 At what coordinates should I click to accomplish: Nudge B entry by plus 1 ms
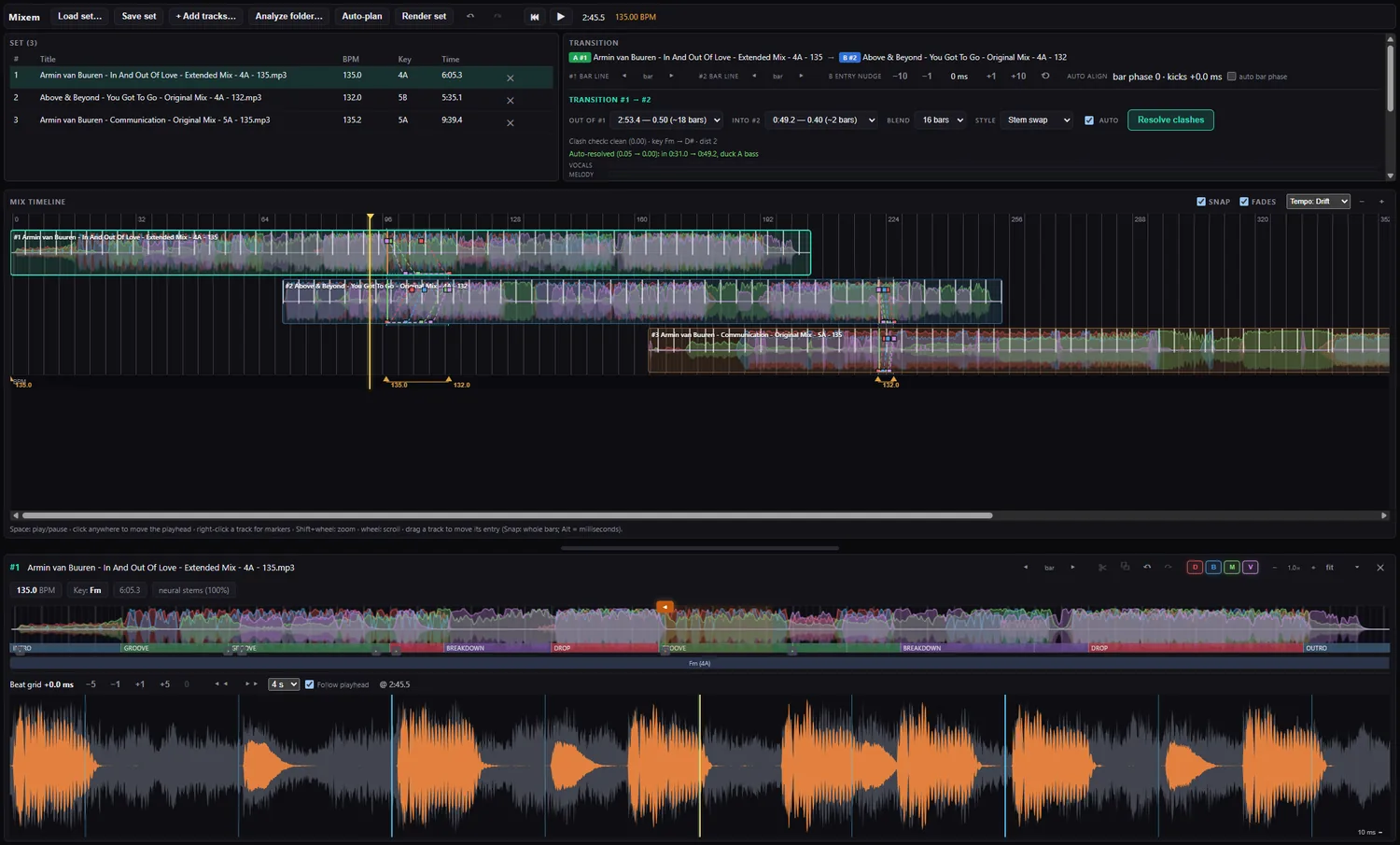[991, 77]
